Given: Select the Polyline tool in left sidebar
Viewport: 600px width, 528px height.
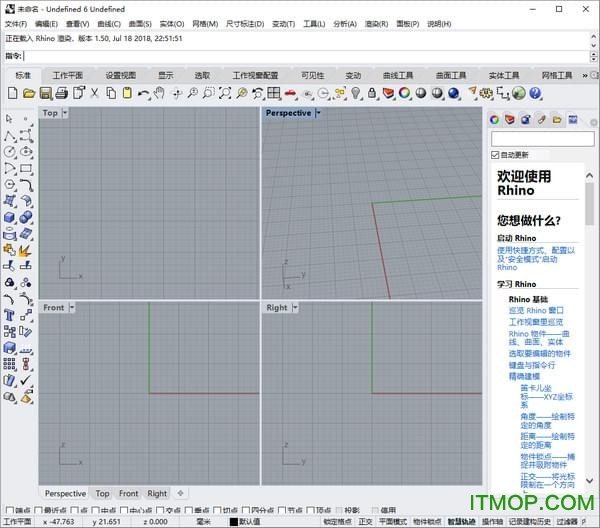Looking at the screenshot, I should (10, 136).
